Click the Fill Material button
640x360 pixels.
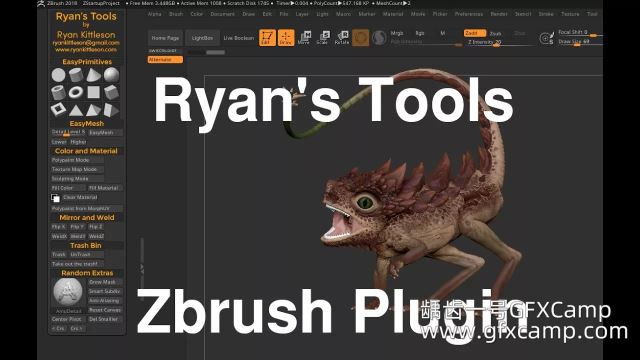[105, 188]
